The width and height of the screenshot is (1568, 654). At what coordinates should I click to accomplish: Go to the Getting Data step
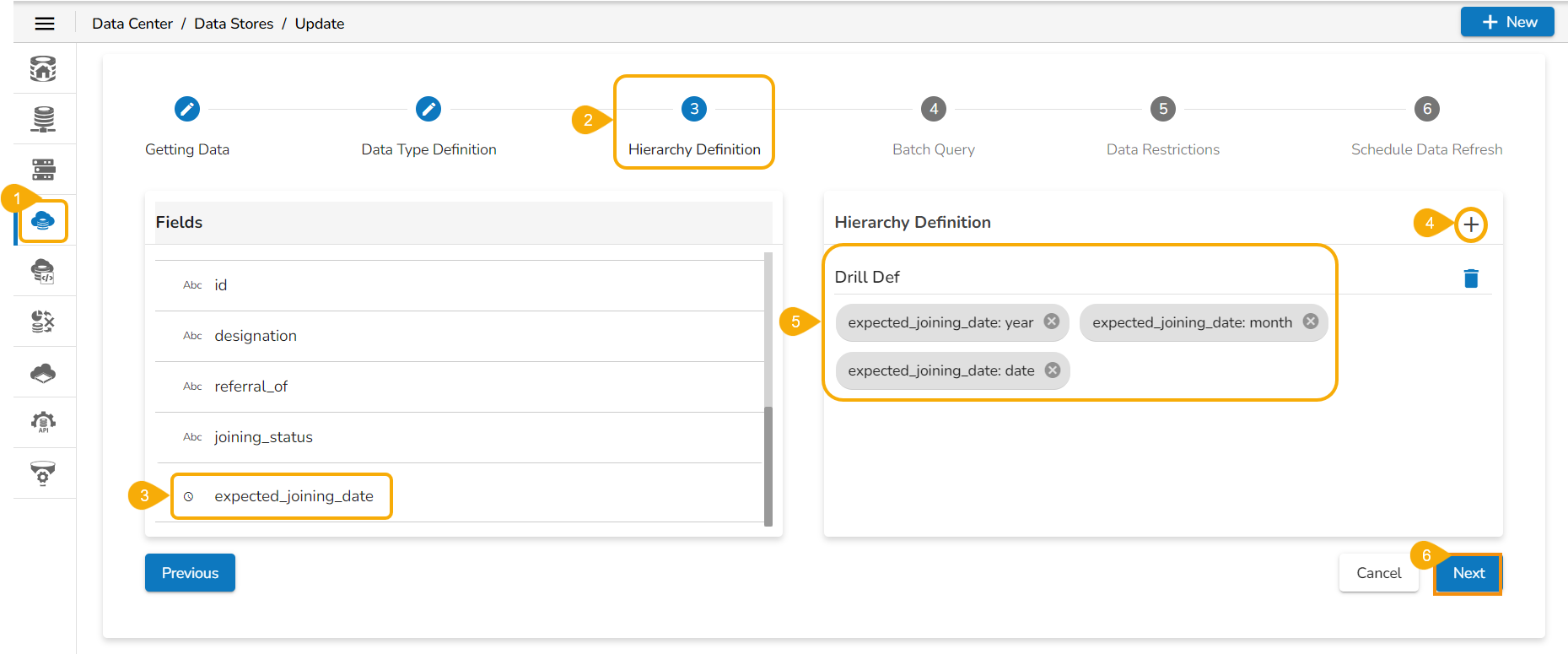(187, 109)
